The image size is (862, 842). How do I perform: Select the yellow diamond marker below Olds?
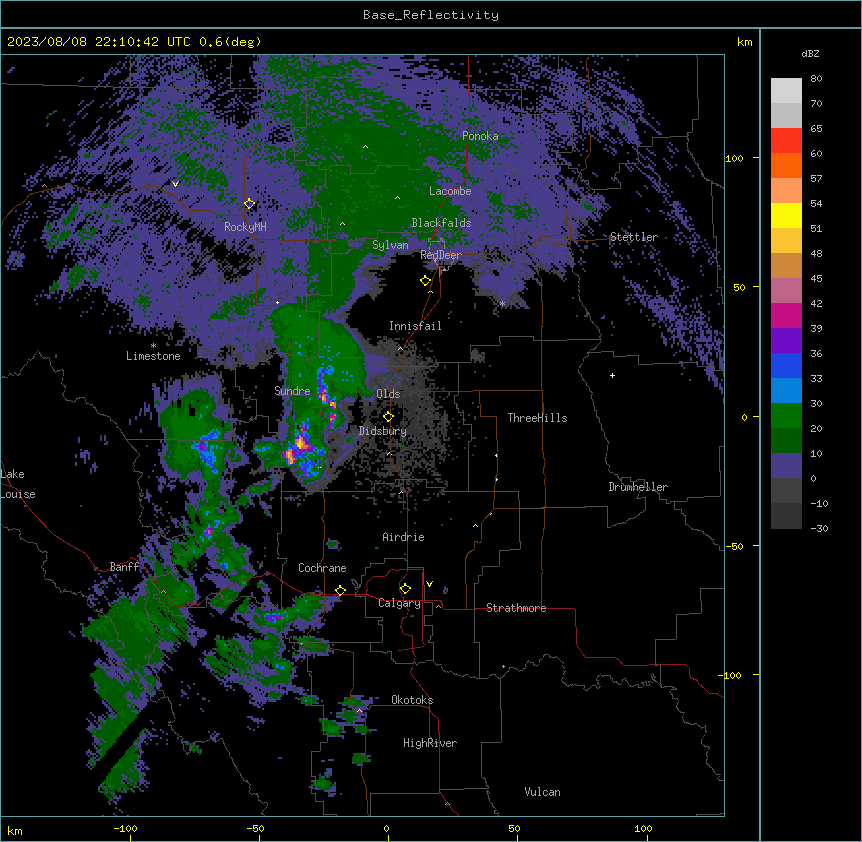coord(388,417)
